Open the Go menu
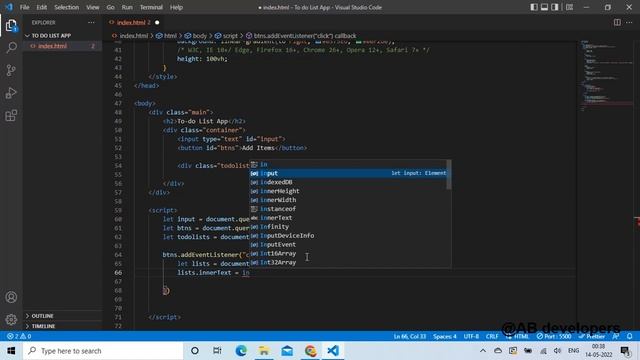640x360 pixels. [x=111, y=7]
